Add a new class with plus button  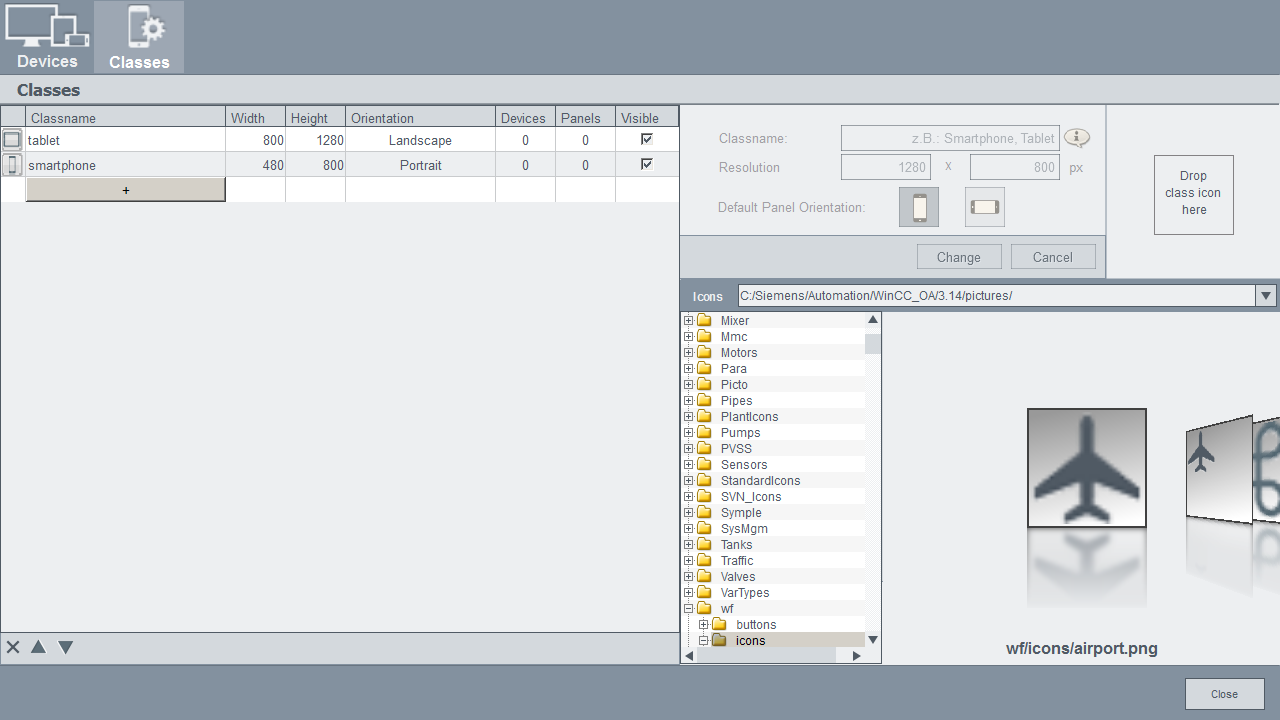pos(126,190)
